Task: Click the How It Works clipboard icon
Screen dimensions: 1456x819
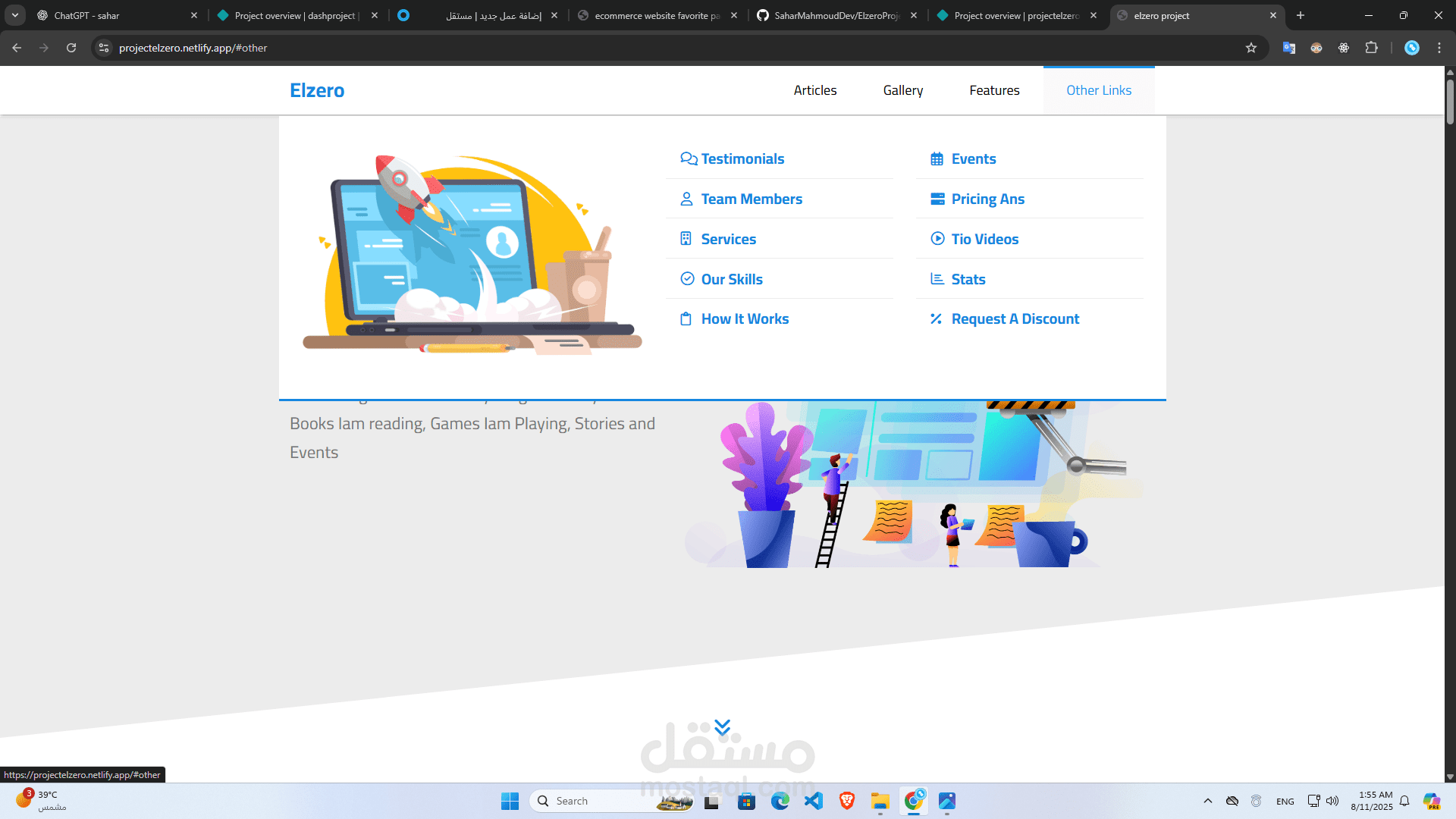Action: 686,318
